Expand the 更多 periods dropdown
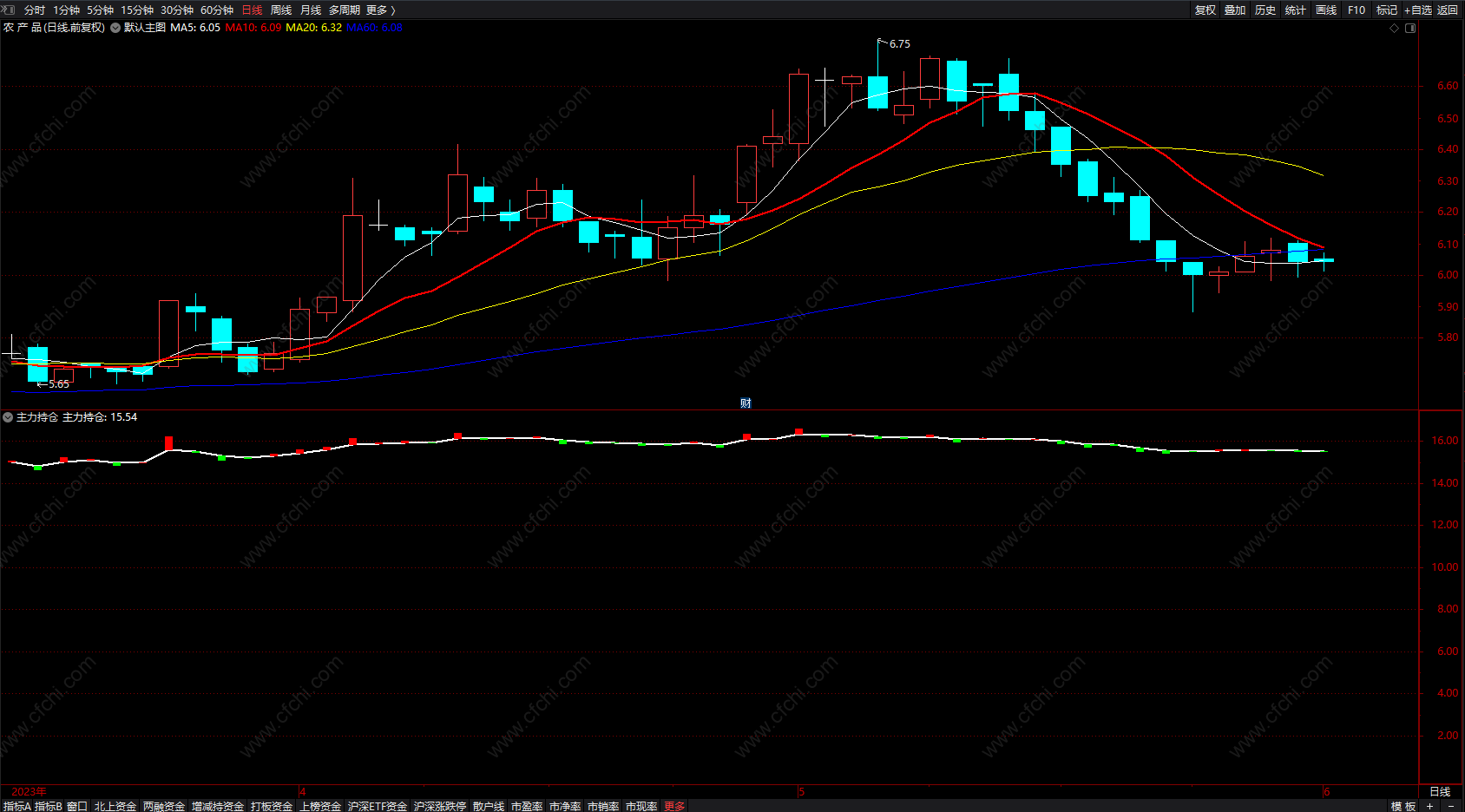This screenshot has width=1465, height=812. (381, 10)
